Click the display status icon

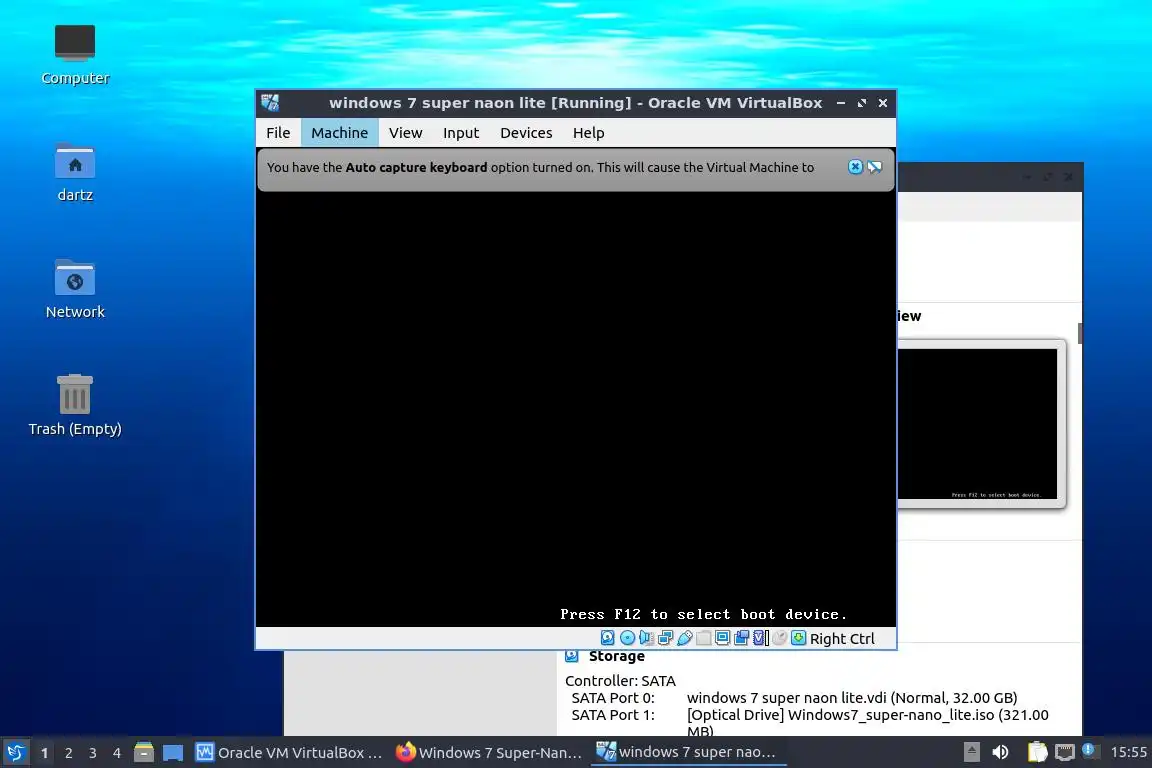(723, 638)
